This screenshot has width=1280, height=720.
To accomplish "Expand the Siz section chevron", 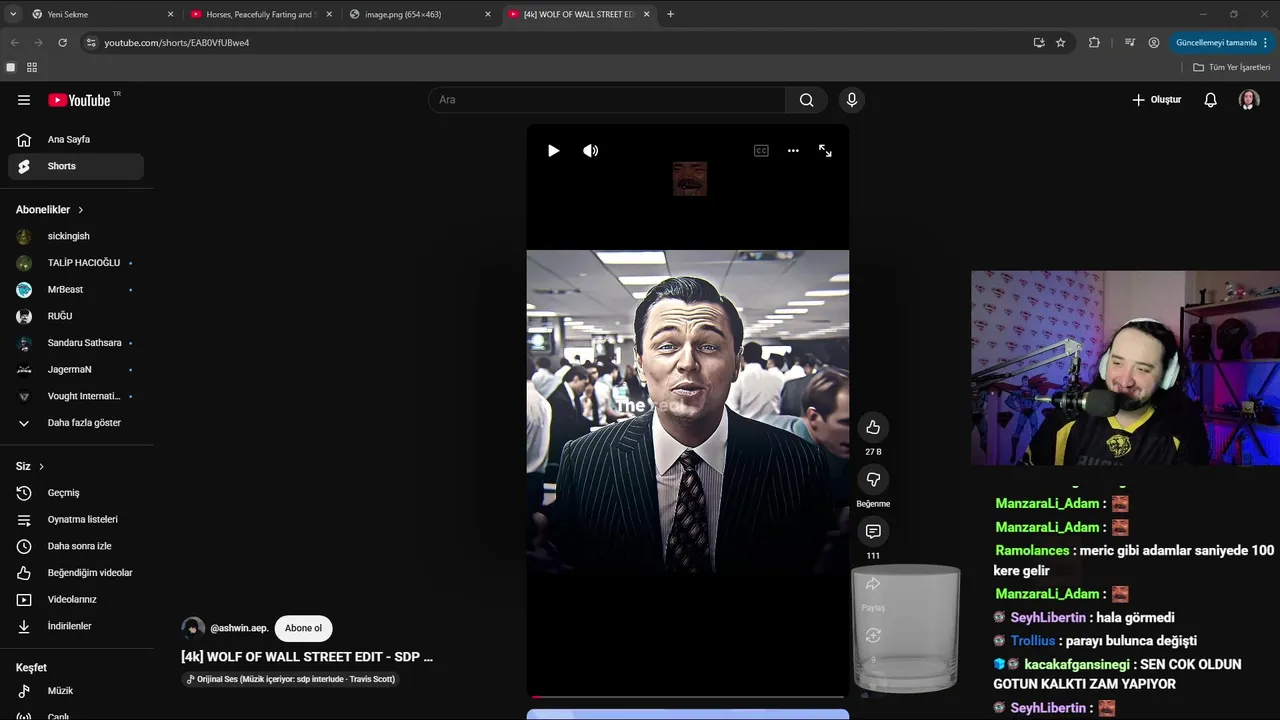I will click(41, 467).
